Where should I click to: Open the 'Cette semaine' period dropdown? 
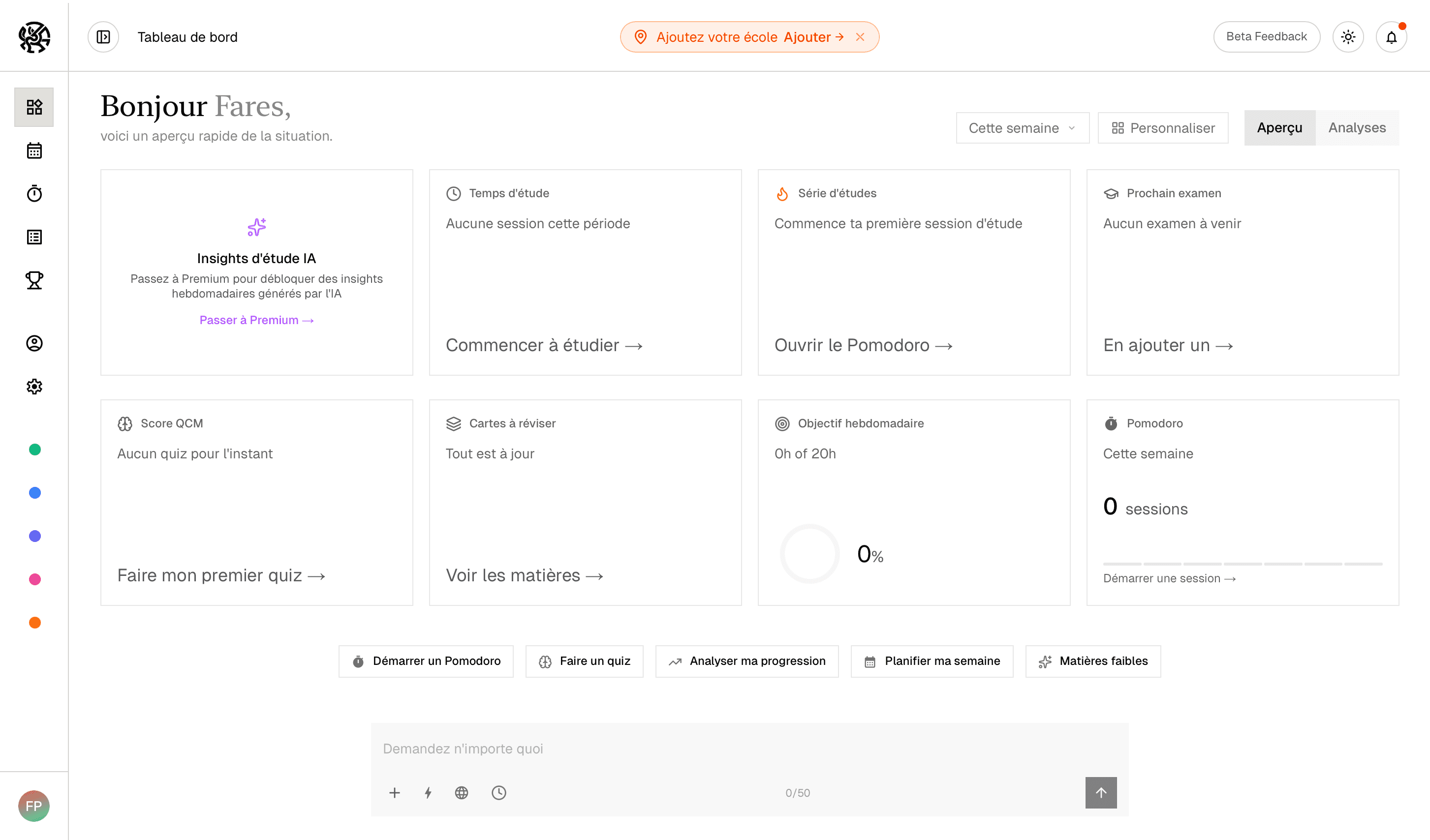coord(1022,127)
